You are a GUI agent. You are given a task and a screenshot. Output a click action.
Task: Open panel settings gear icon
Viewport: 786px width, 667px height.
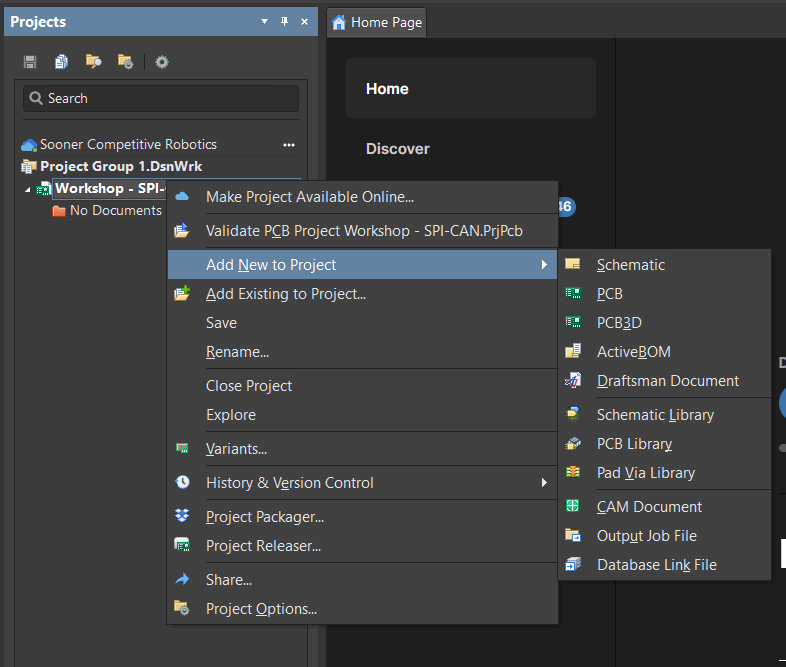tap(161, 62)
